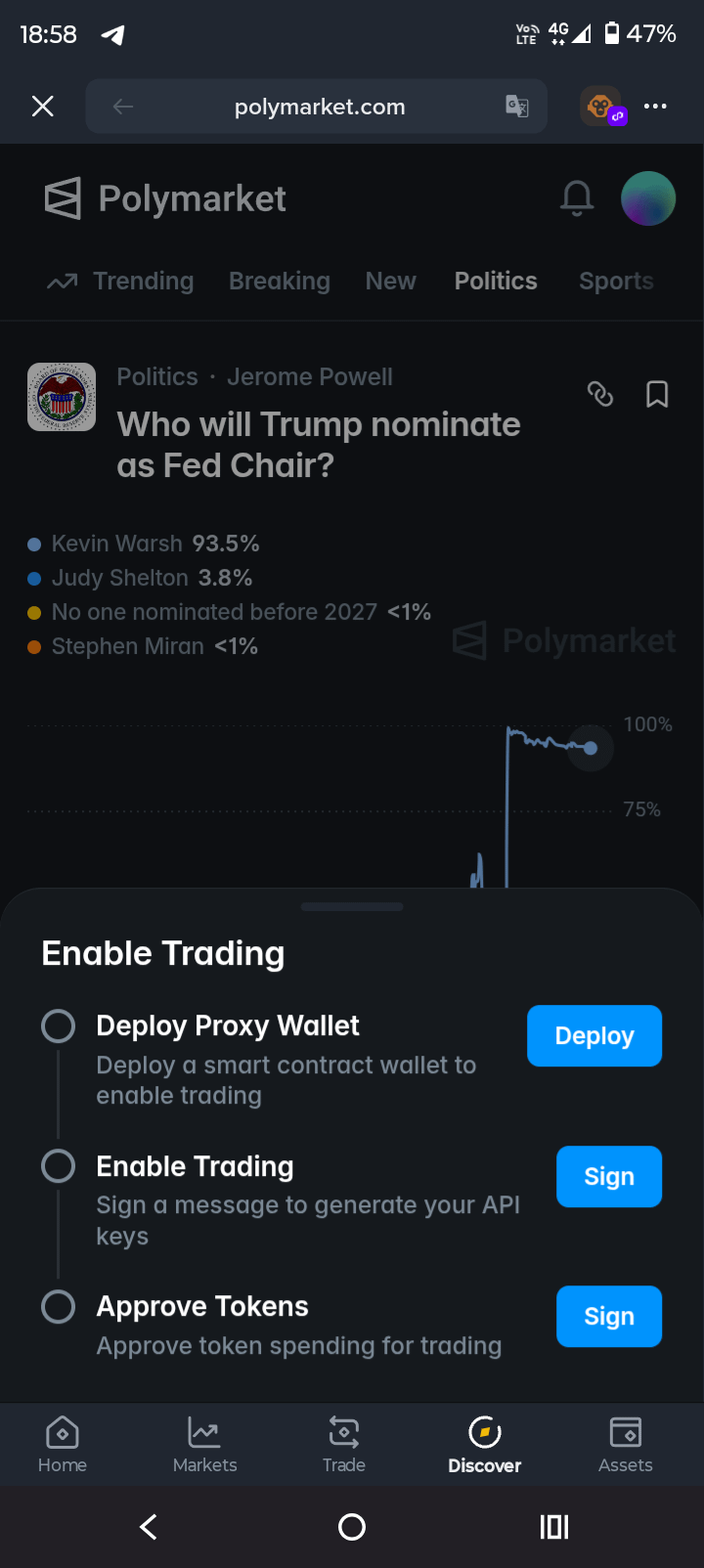
Task: Tap the translate page icon
Action: [517, 107]
